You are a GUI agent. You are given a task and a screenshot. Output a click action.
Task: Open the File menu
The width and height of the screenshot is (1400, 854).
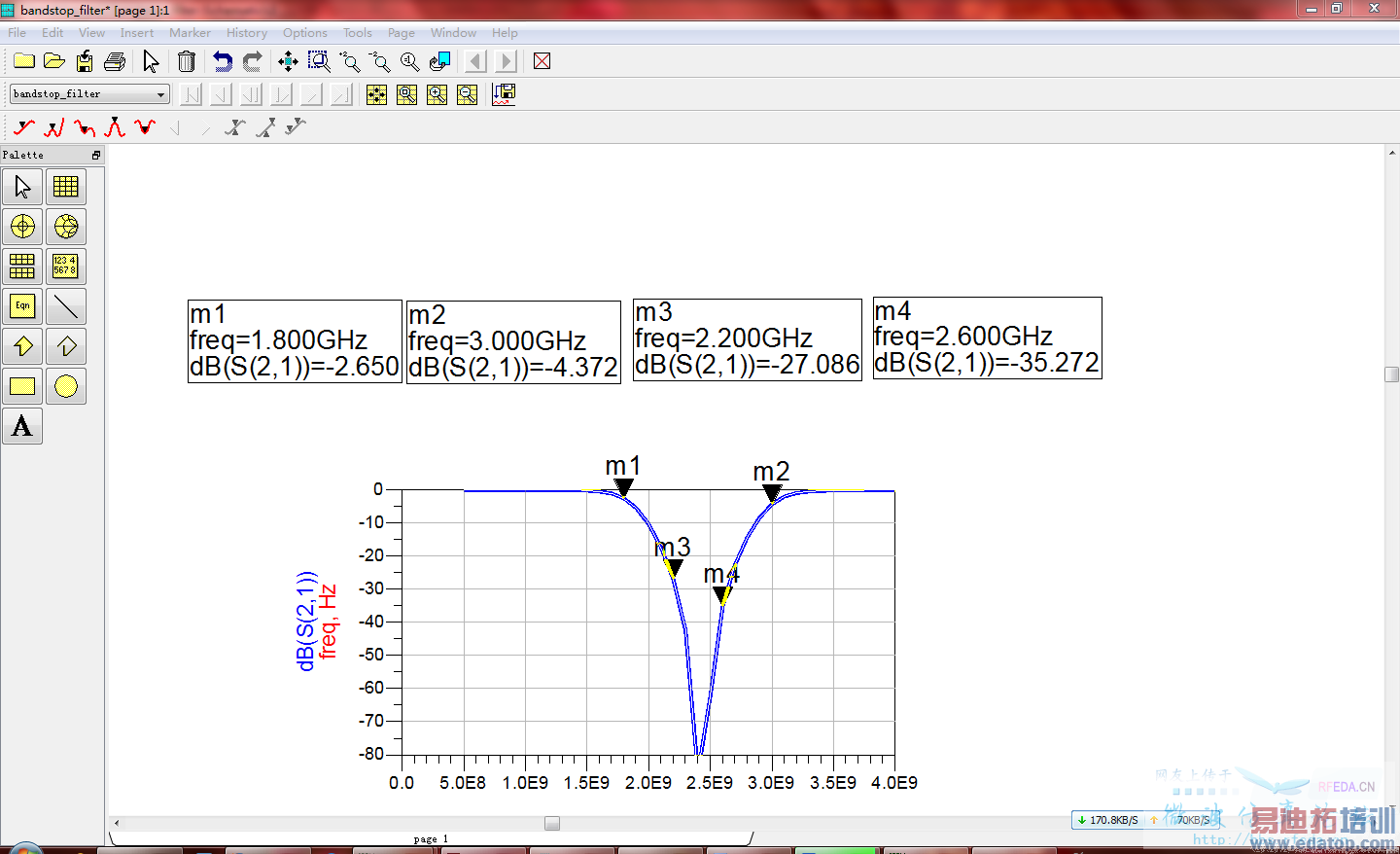tap(17, 33)
